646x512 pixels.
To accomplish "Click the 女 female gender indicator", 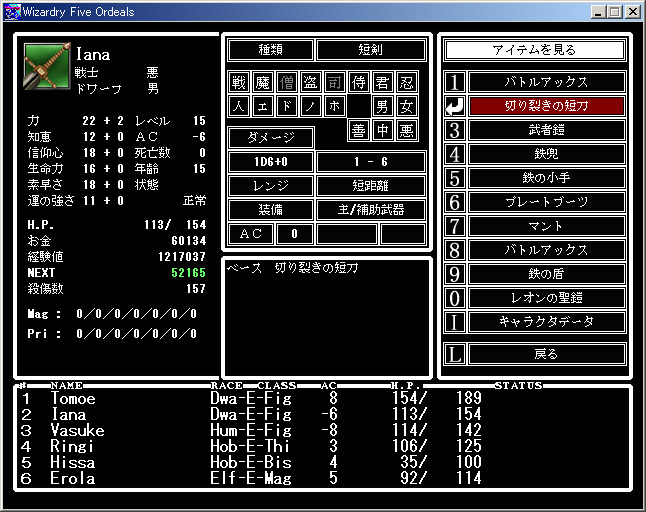I will tap(406, 106).
